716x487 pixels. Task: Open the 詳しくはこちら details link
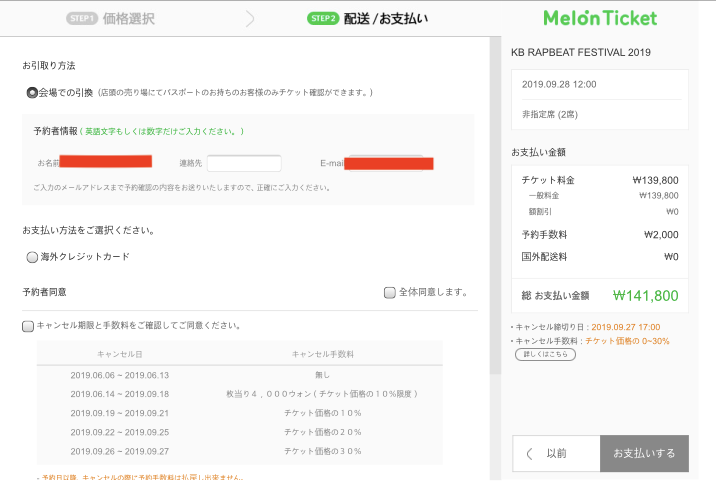click(545, 354)
